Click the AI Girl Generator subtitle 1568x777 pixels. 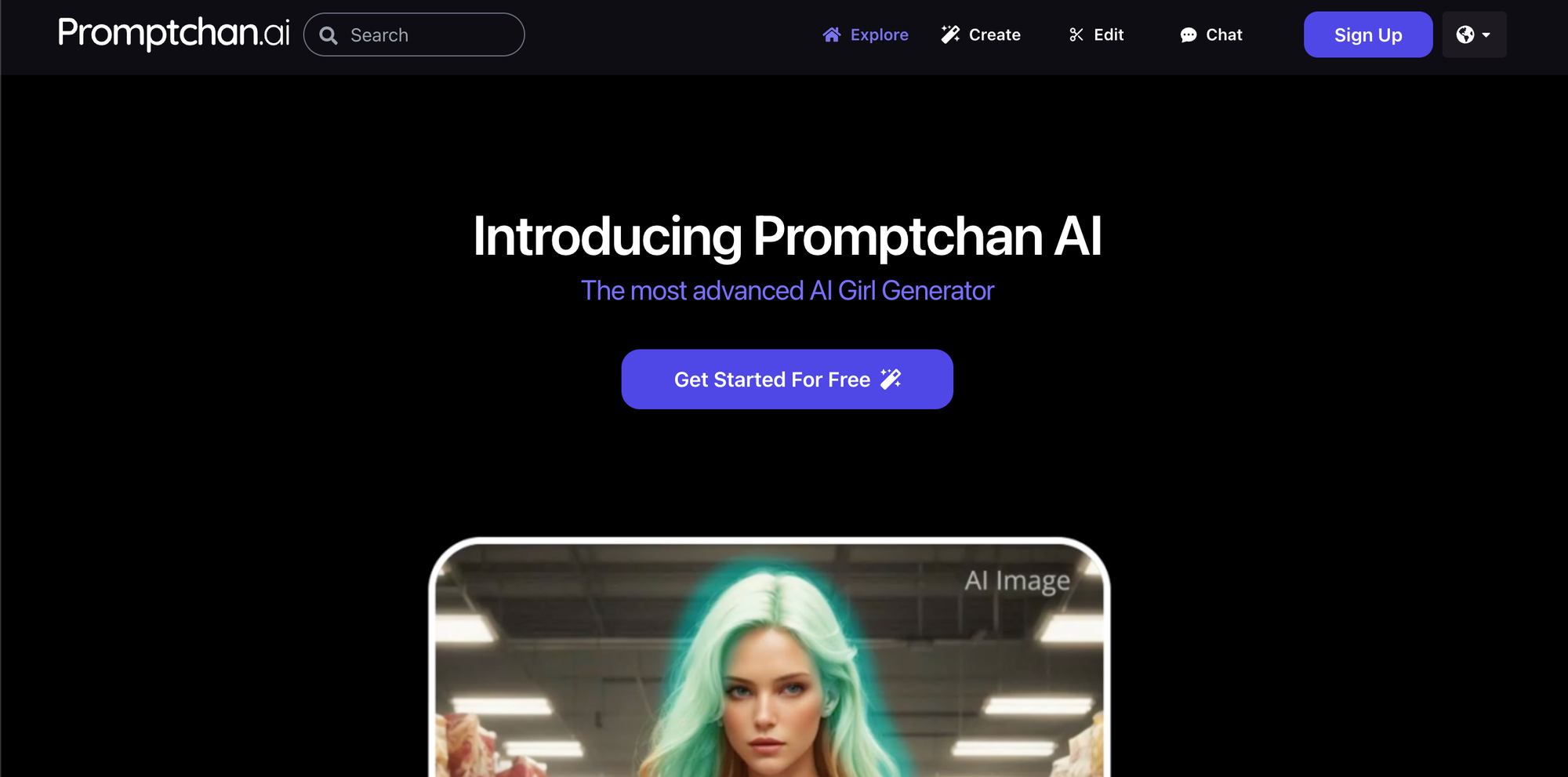click(x=787, y=291)
